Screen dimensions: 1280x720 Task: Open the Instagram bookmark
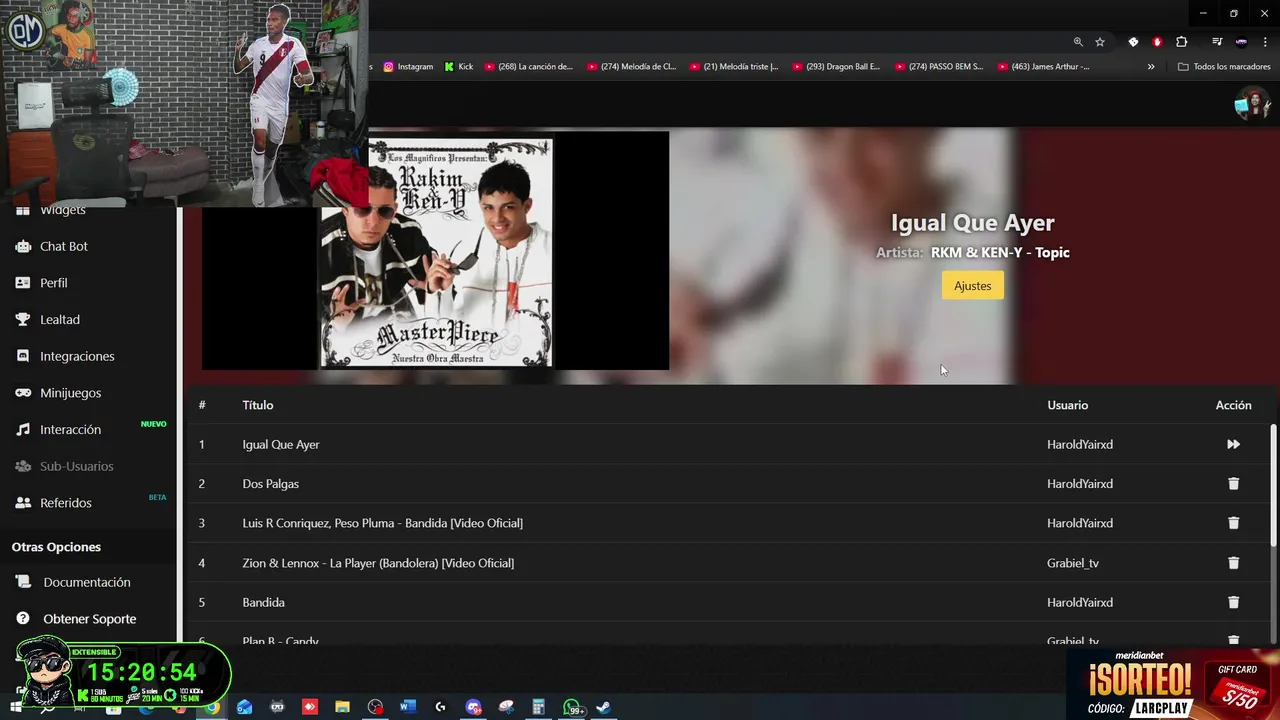408,67
